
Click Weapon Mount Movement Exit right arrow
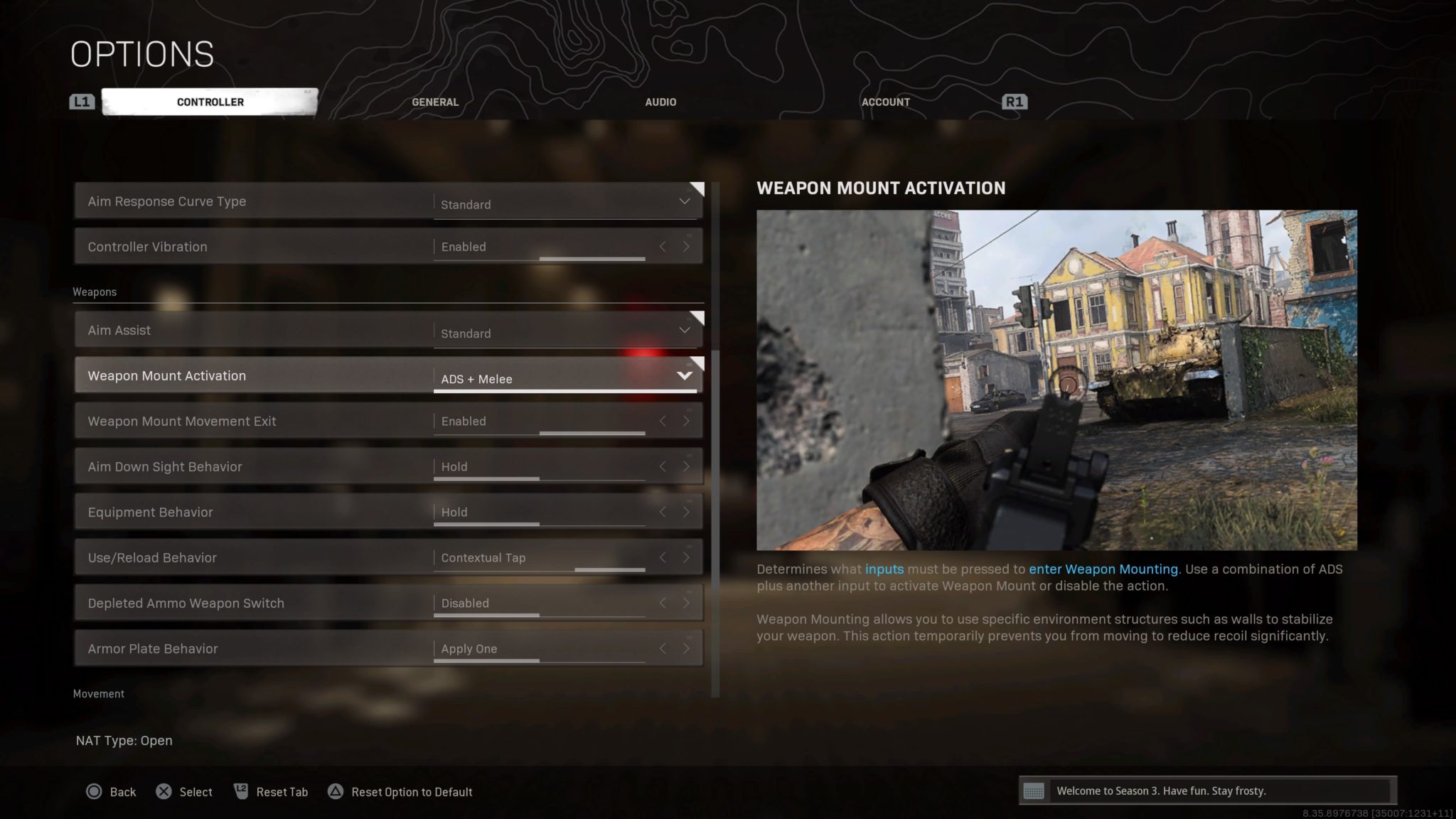coord(686,419)
